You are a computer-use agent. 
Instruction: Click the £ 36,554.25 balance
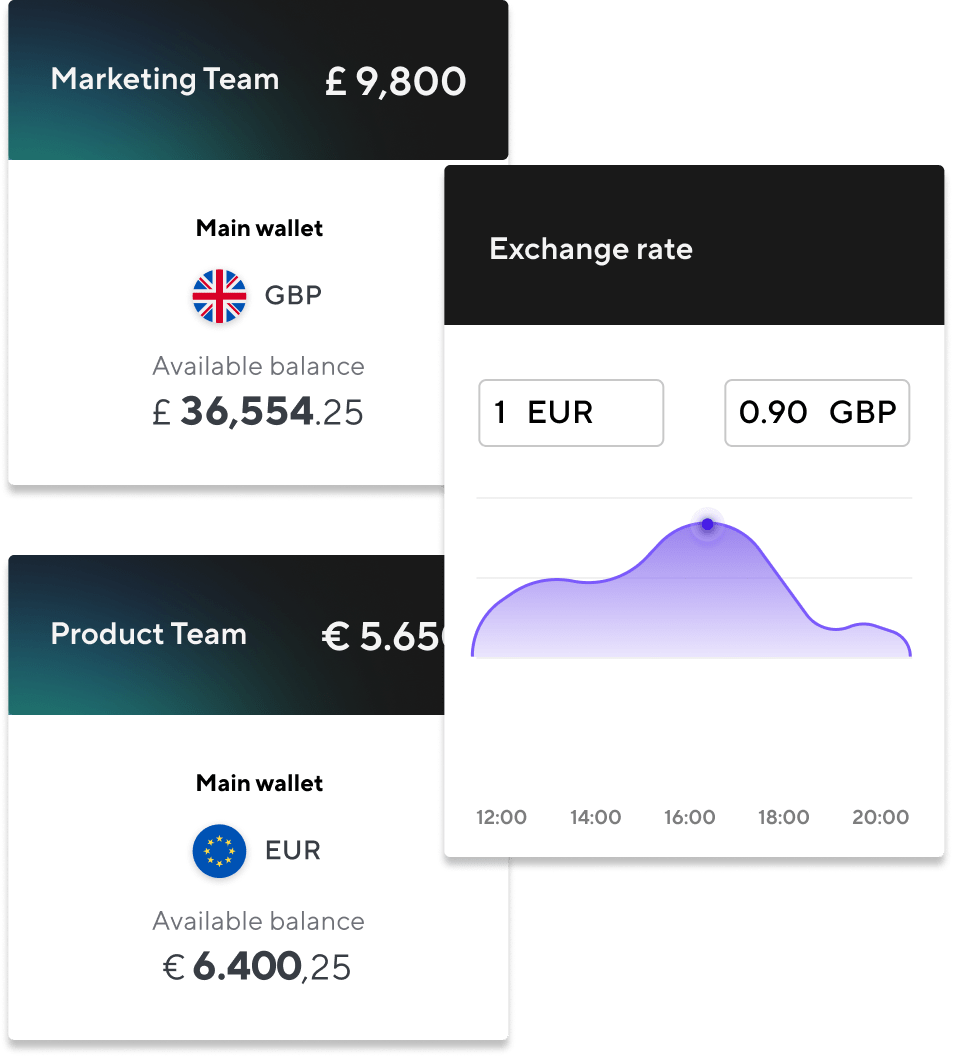click(x=258, y=411)
